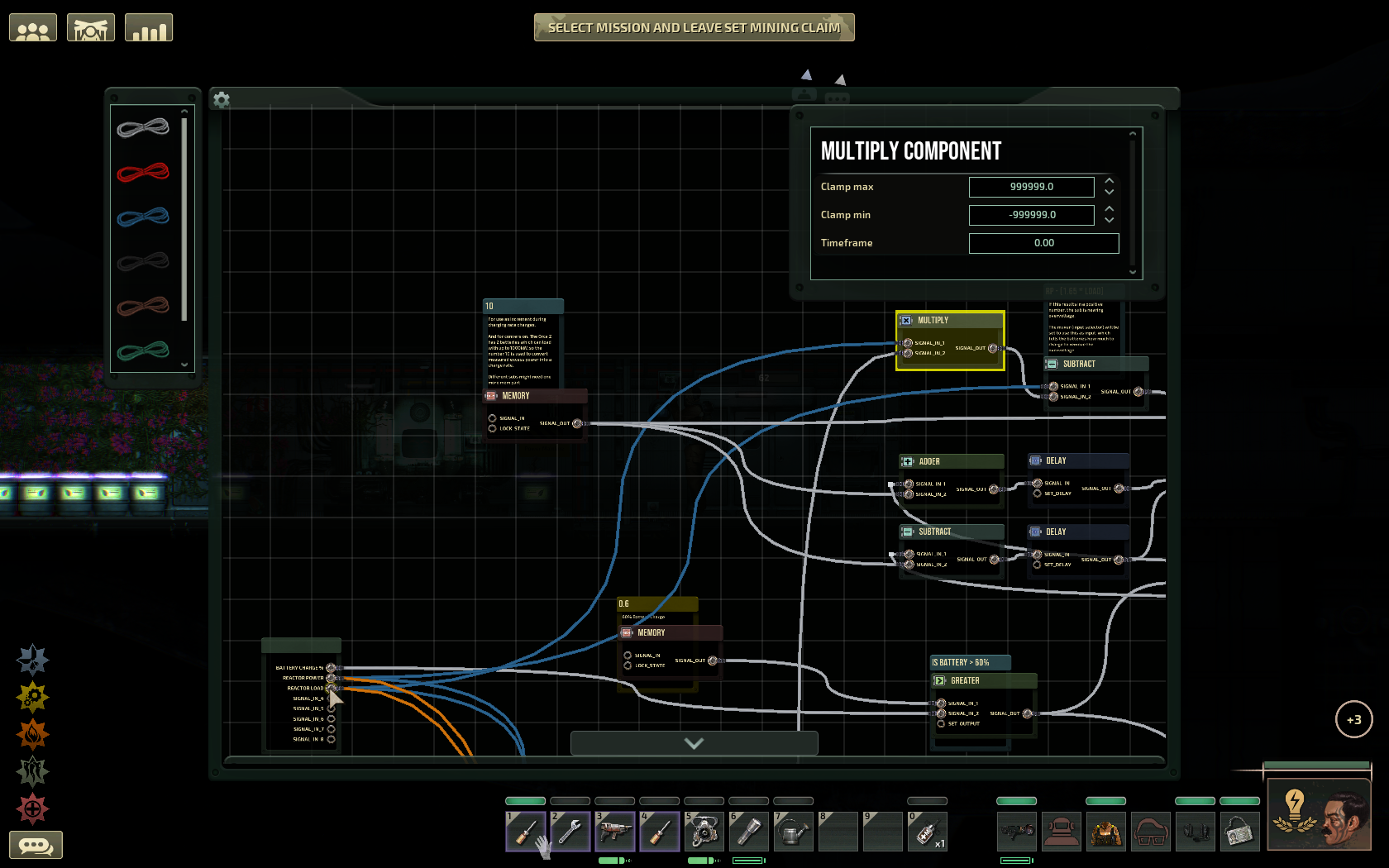Decrease the Clamp min value
The width and height of the screenshot is (1389, 868).
[1110, 220]
